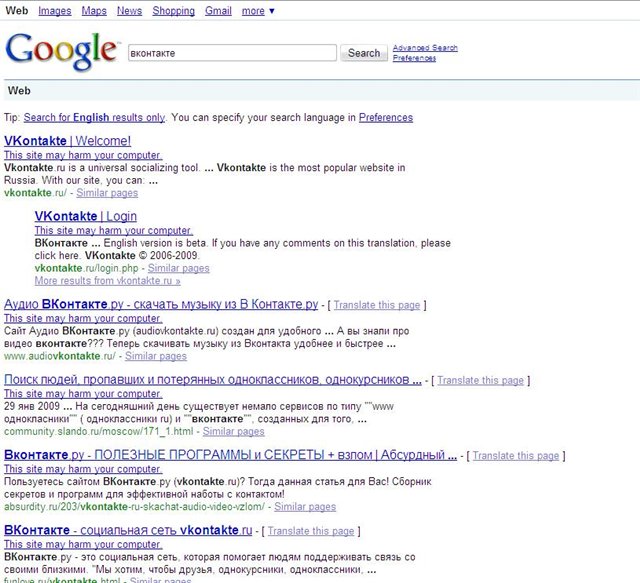
Task: Expand the 'more' dropdown in top bar
Action: (258, 11)
